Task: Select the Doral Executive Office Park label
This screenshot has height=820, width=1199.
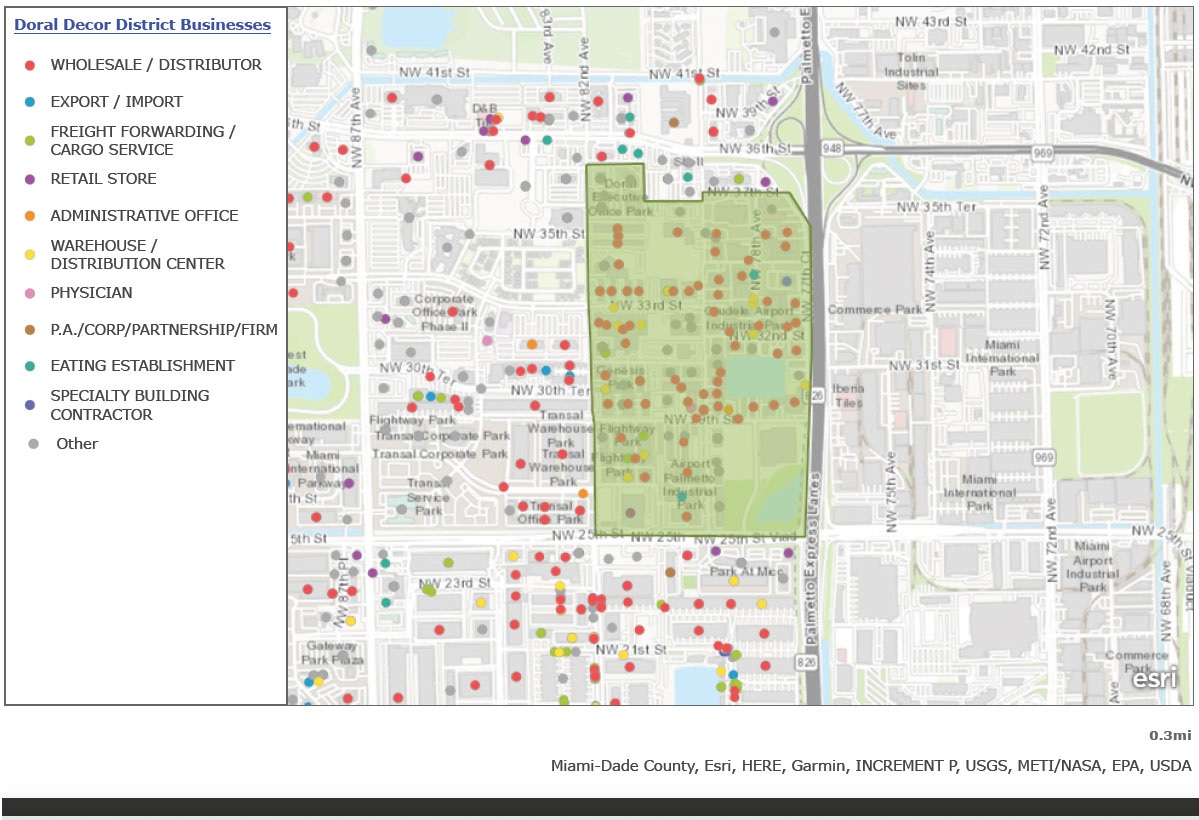Action: 619,198
